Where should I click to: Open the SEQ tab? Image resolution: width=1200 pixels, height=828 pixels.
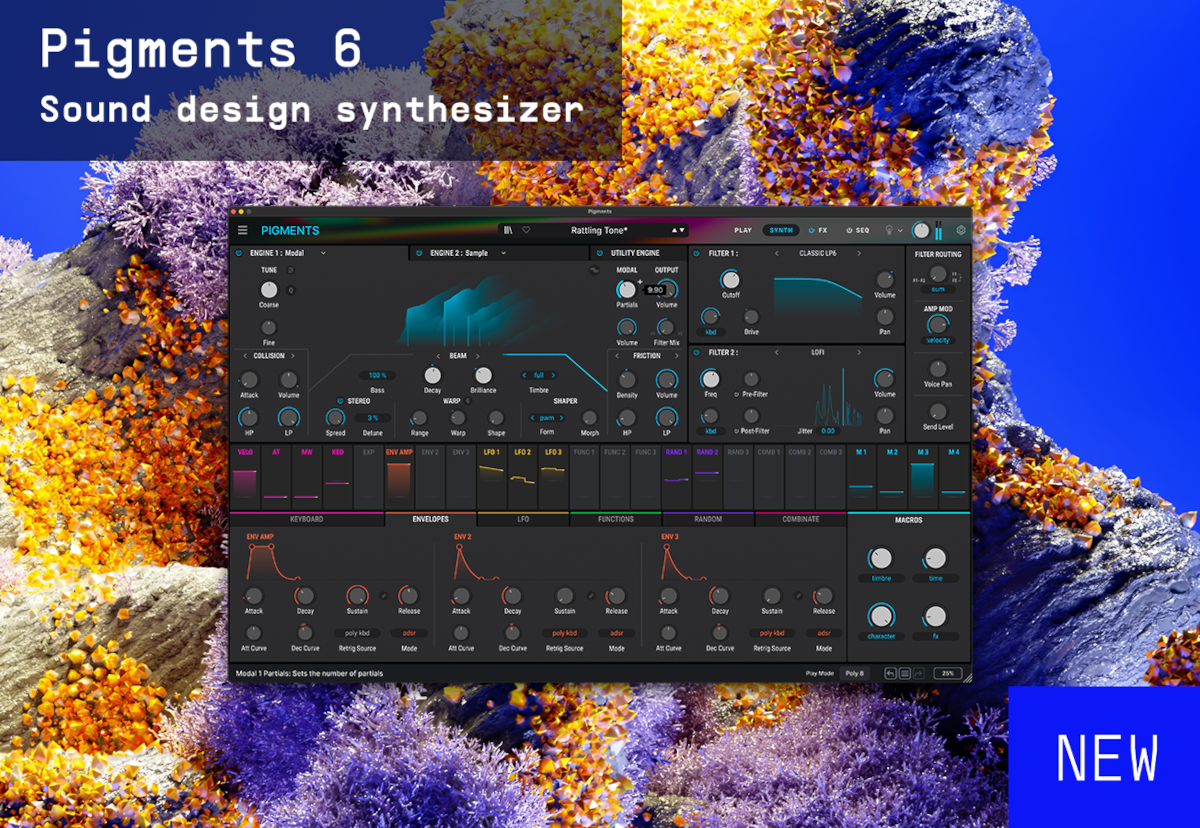862,230
